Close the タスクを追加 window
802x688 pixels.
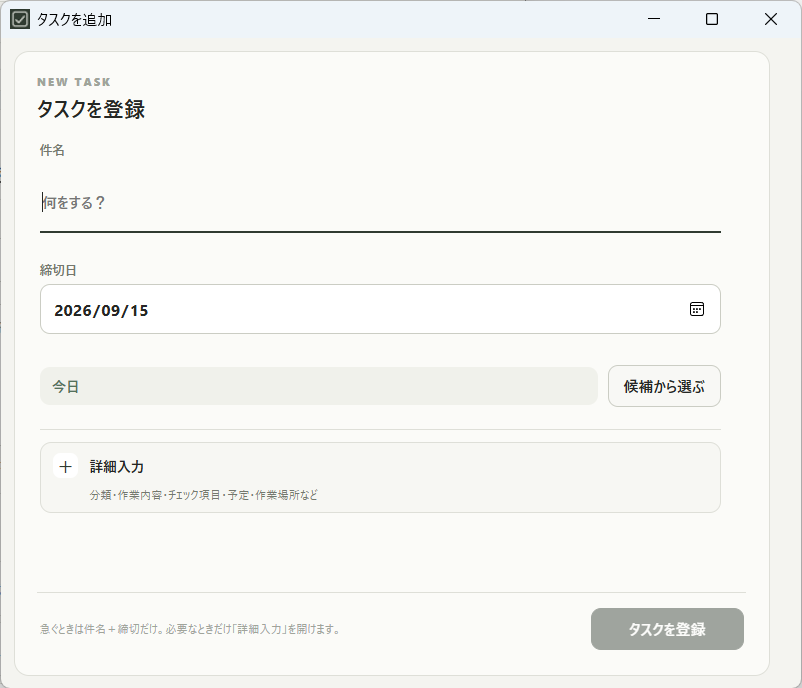pyautogui.click(x=770, y=19)
